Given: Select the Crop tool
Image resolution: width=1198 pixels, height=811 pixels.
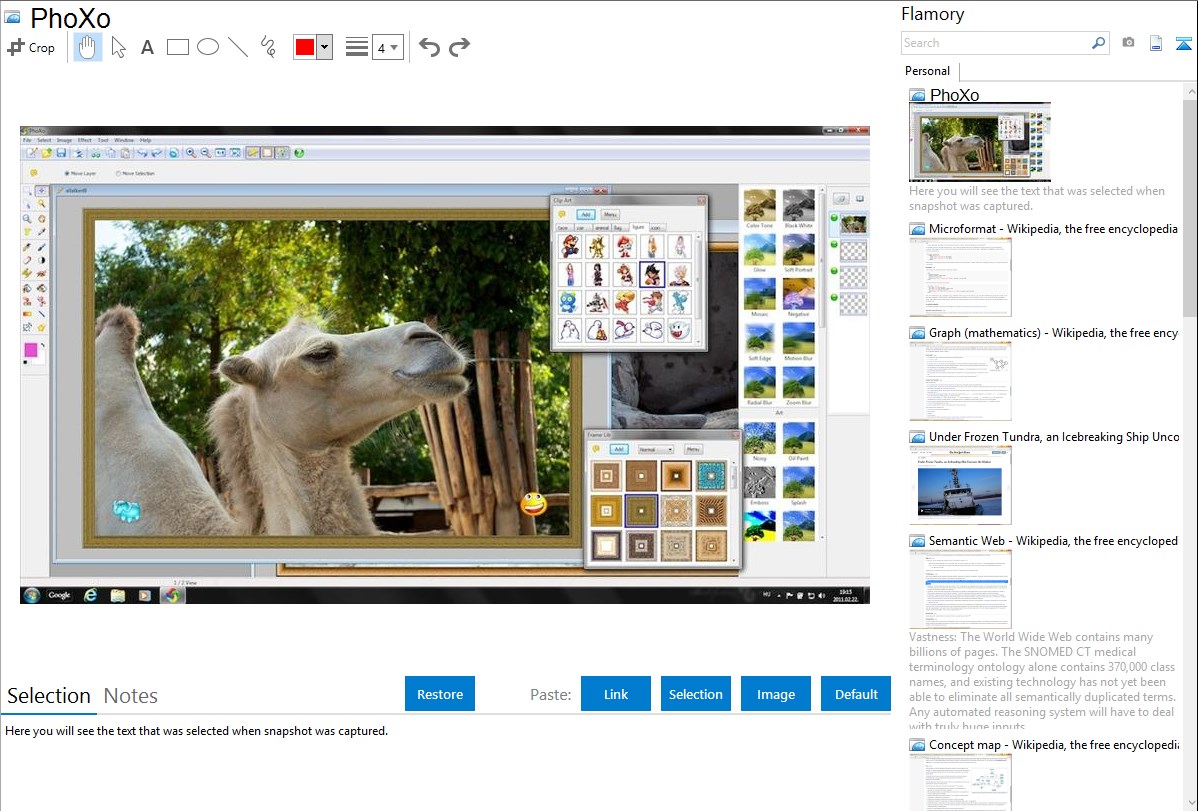Looking at the screenshot, I should (x=31, y=47).
